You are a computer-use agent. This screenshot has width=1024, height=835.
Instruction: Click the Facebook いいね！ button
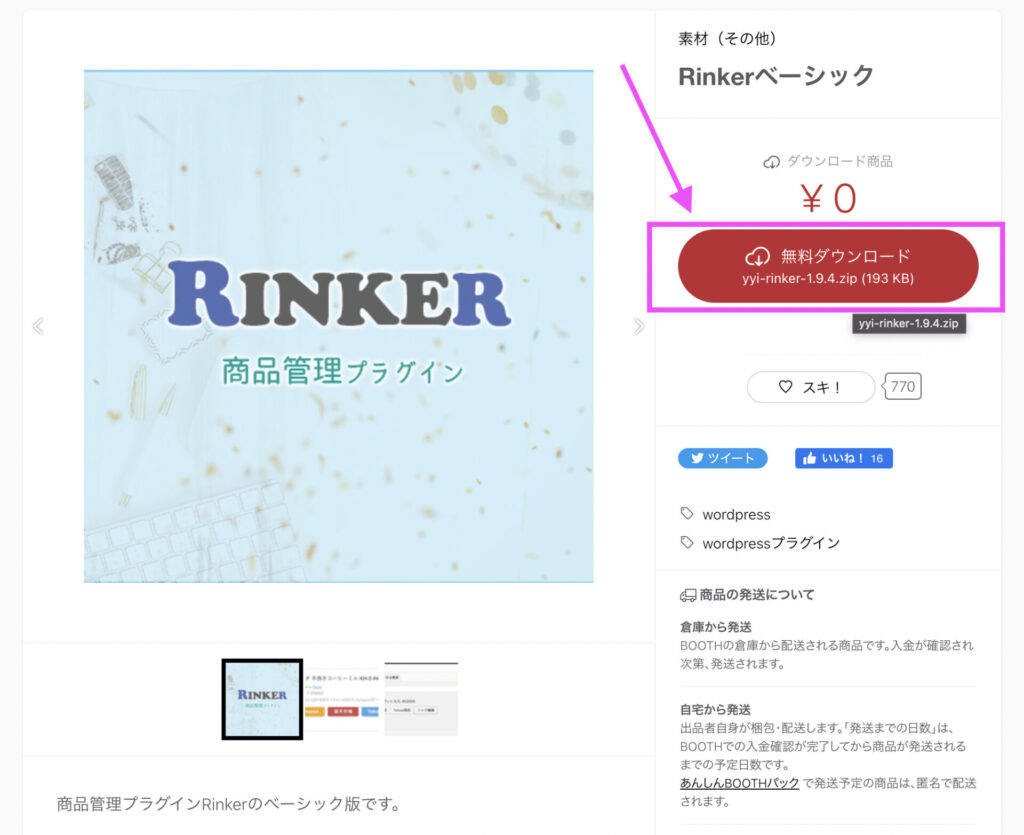click(x=843, y=458)
